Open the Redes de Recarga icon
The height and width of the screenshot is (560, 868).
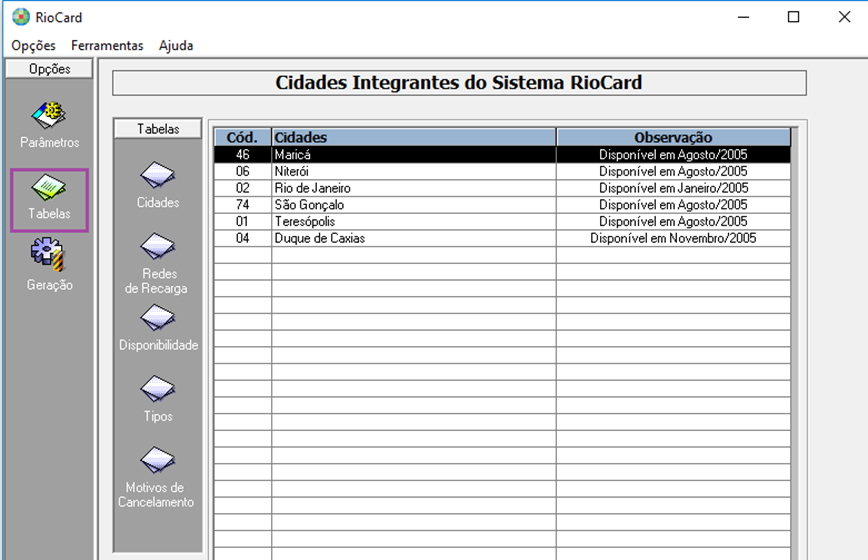(x=158, y=246)
